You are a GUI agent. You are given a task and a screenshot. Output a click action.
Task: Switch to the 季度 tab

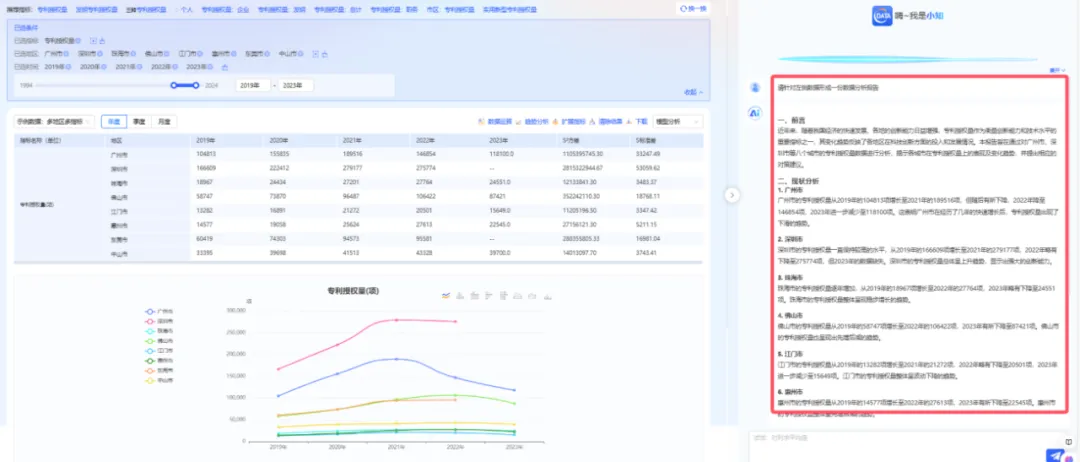(x=140, y=122)
